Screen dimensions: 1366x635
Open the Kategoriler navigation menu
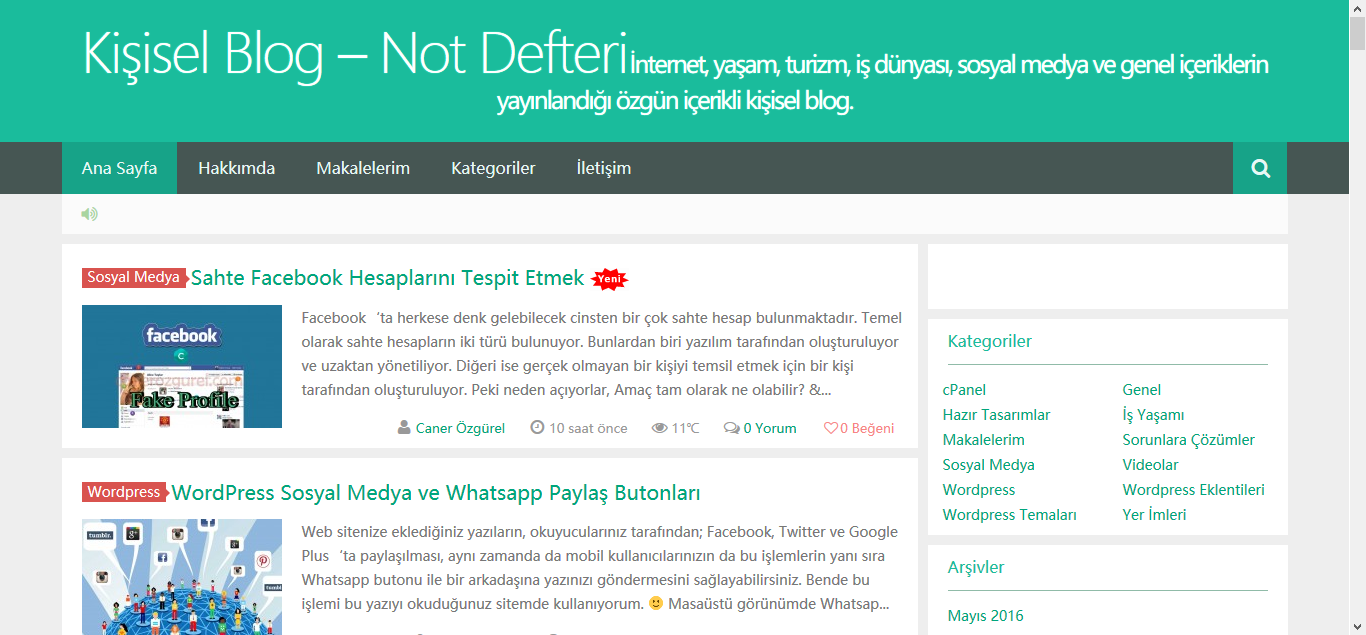[x=493, y=168]
